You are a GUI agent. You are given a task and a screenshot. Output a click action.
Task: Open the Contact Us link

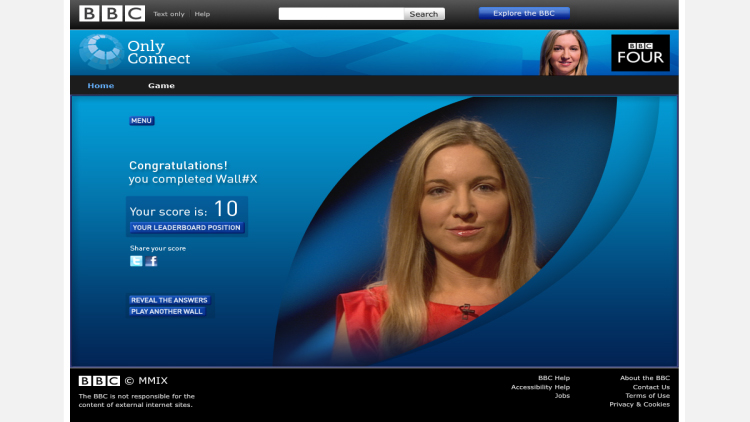pos(651,387)
